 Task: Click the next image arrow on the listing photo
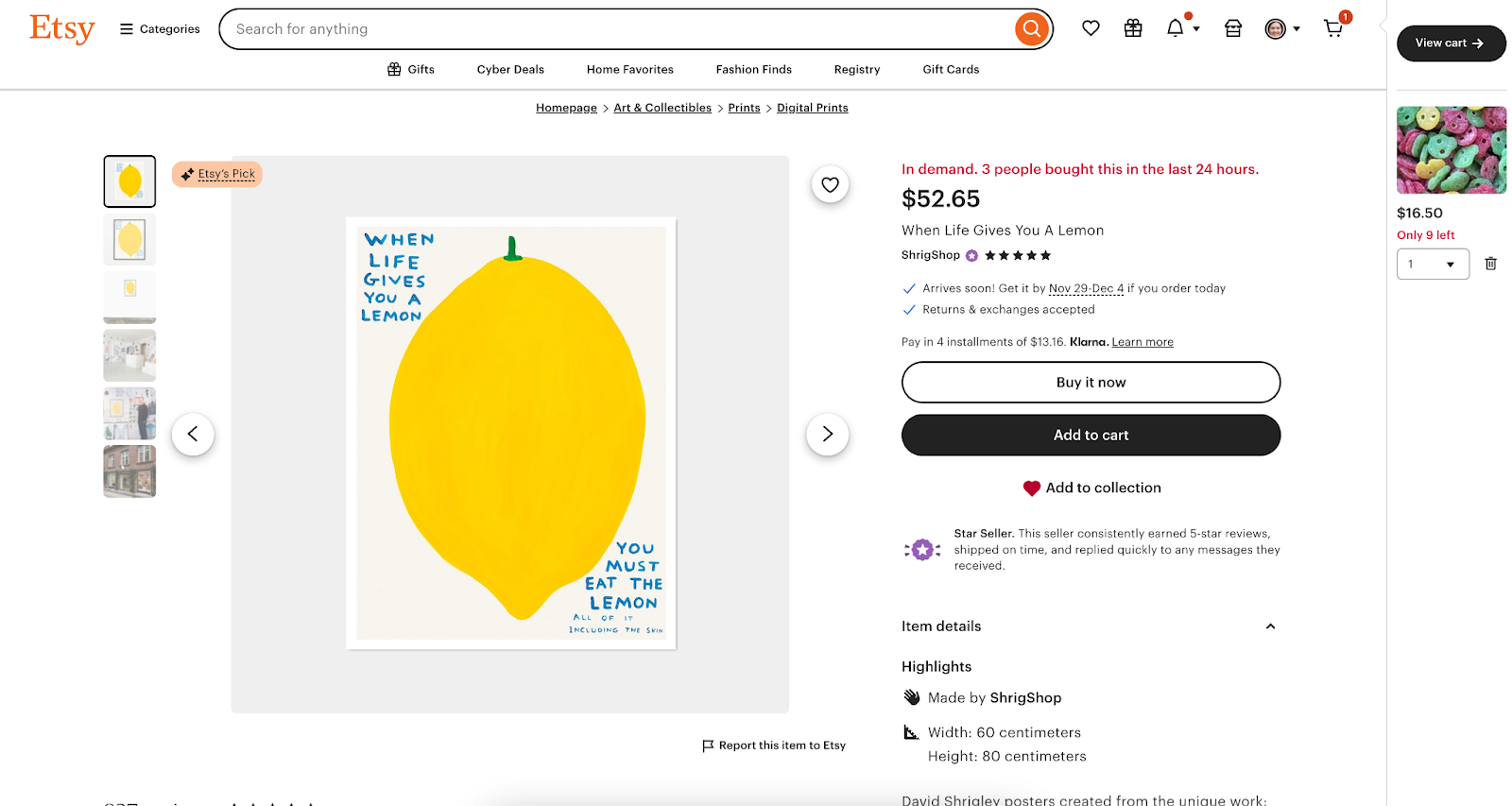point(827,434)
